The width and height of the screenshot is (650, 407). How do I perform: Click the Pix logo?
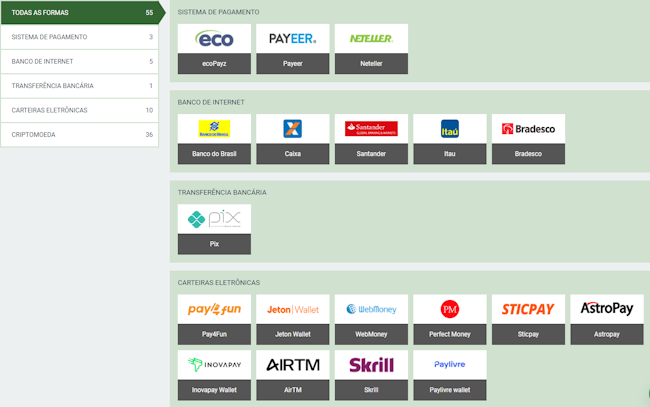click(x=214, y=219)
